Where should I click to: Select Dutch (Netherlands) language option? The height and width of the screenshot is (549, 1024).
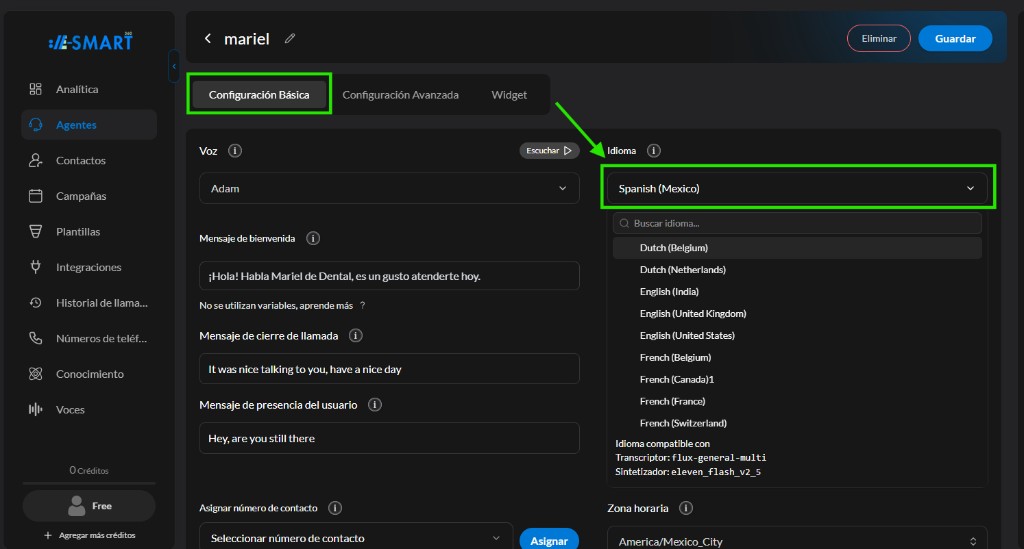[797, 270]
